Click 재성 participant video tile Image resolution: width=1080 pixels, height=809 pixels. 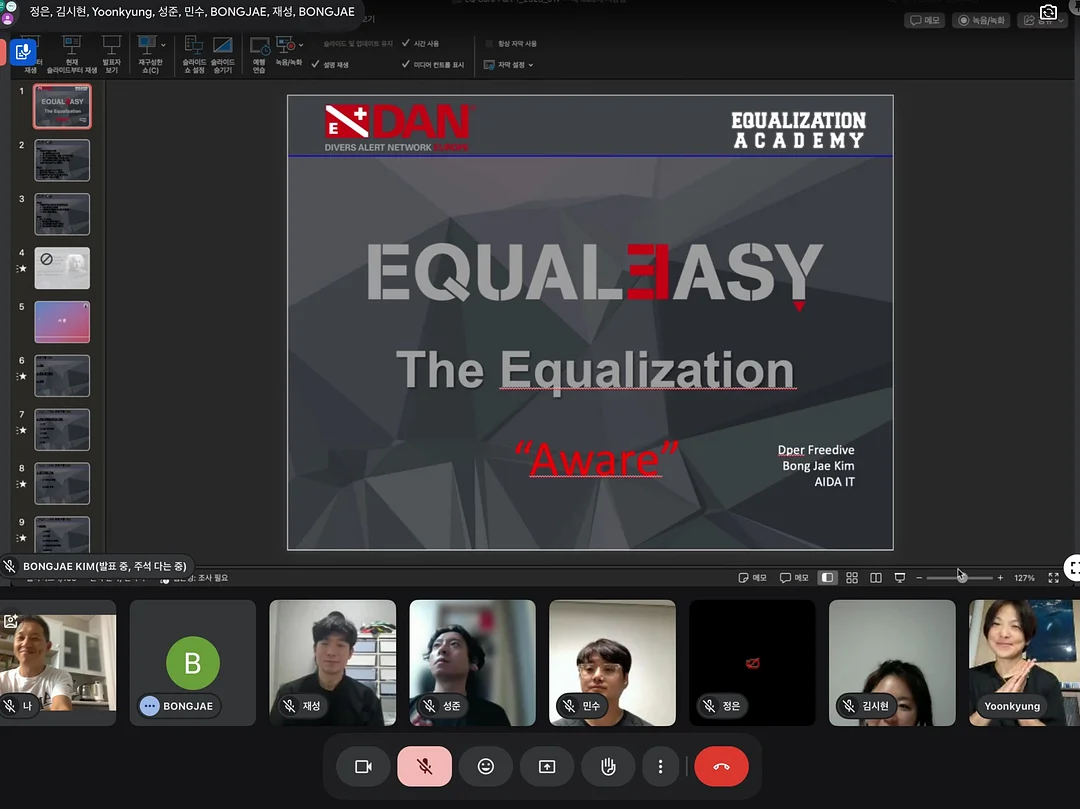click(333, 662)
